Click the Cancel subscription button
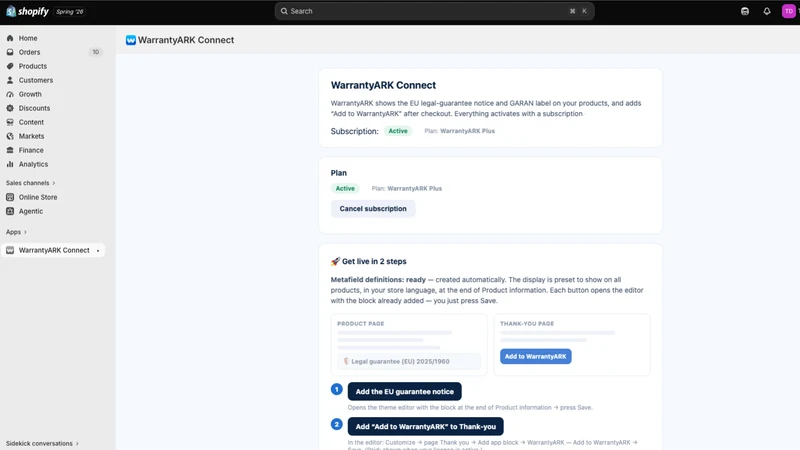800x450 pixels. click(373, 209)
